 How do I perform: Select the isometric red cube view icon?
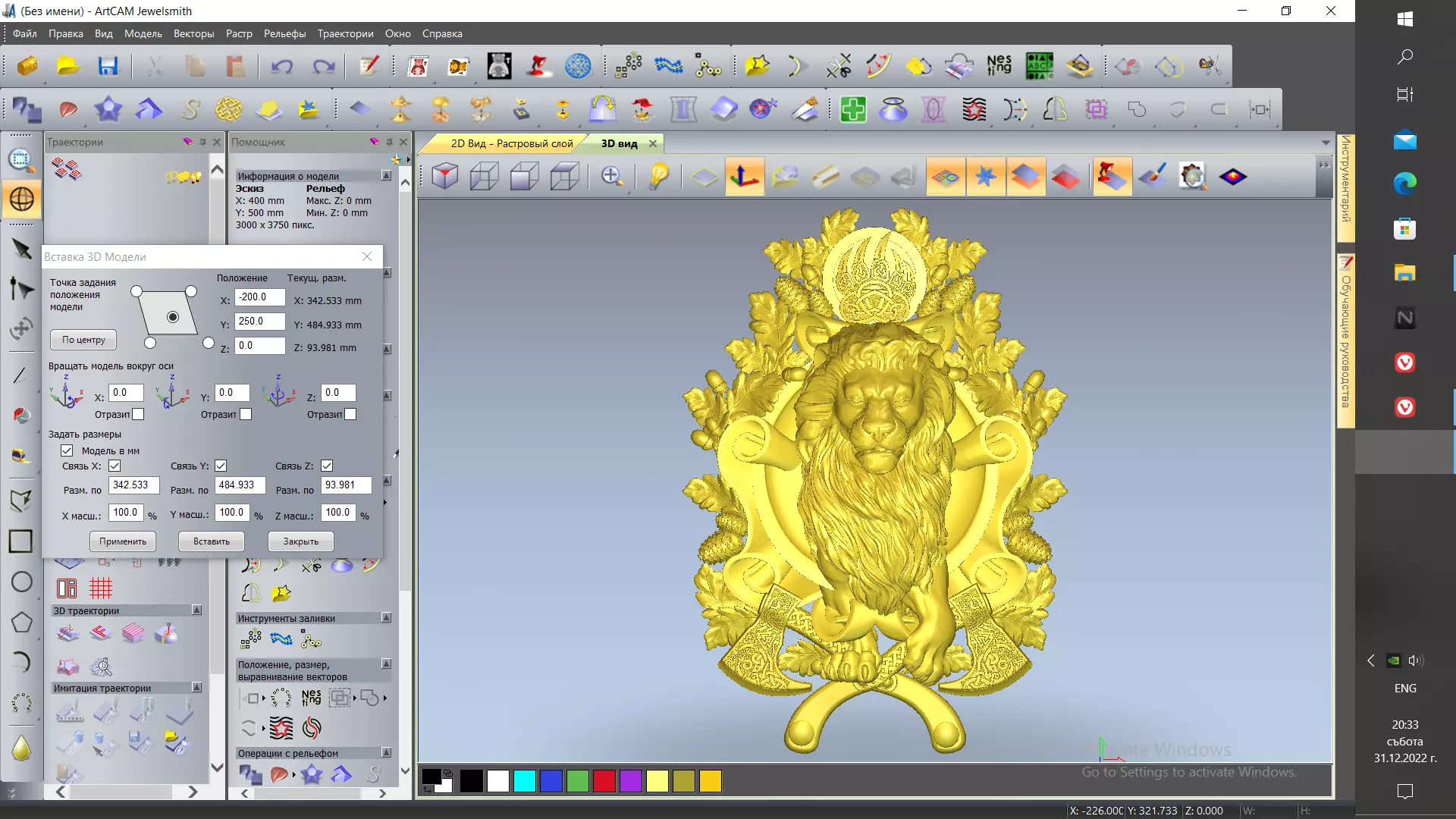coord(445,177)
